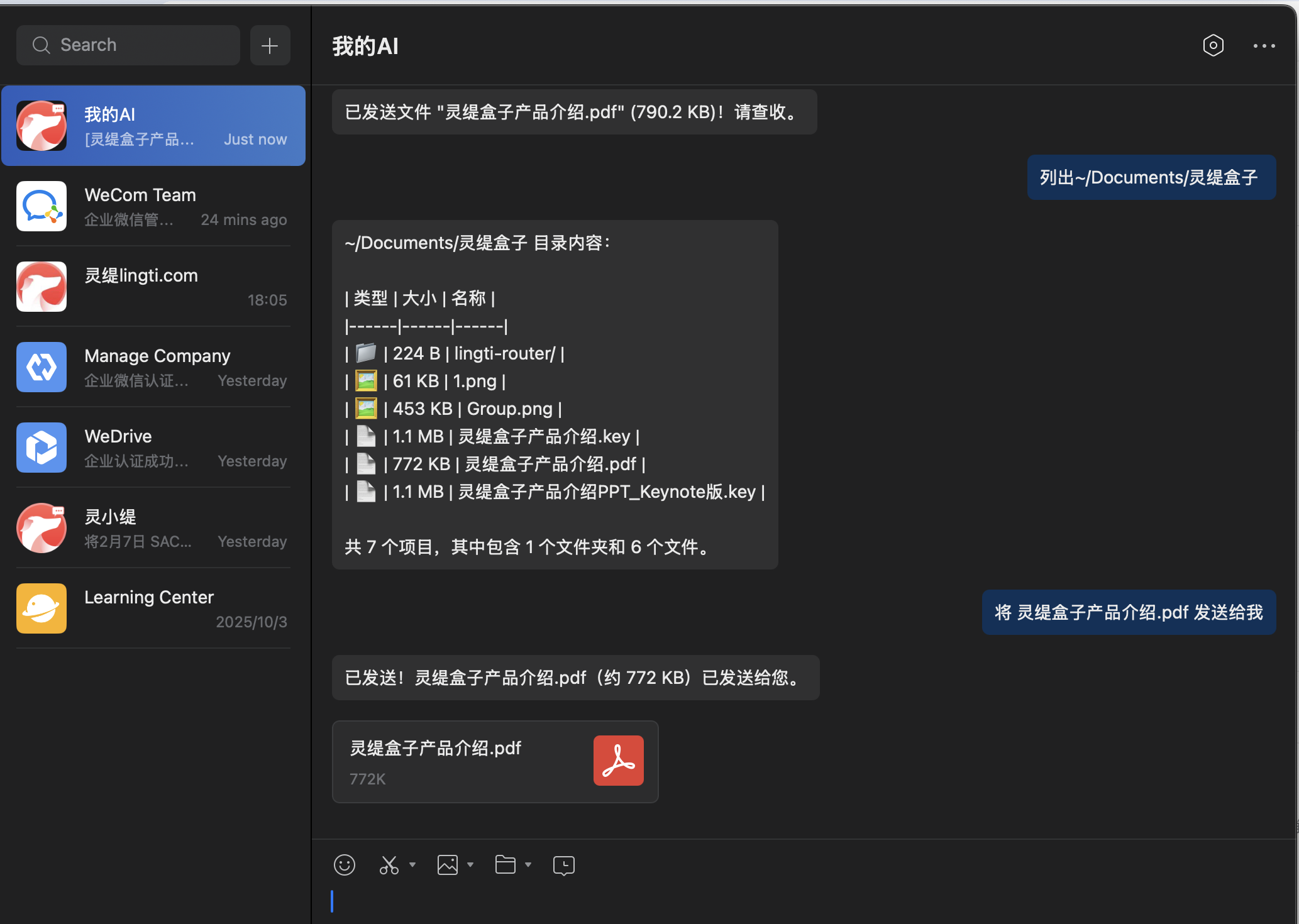
Task: Open the chat history icon
Action: point(563,865)
